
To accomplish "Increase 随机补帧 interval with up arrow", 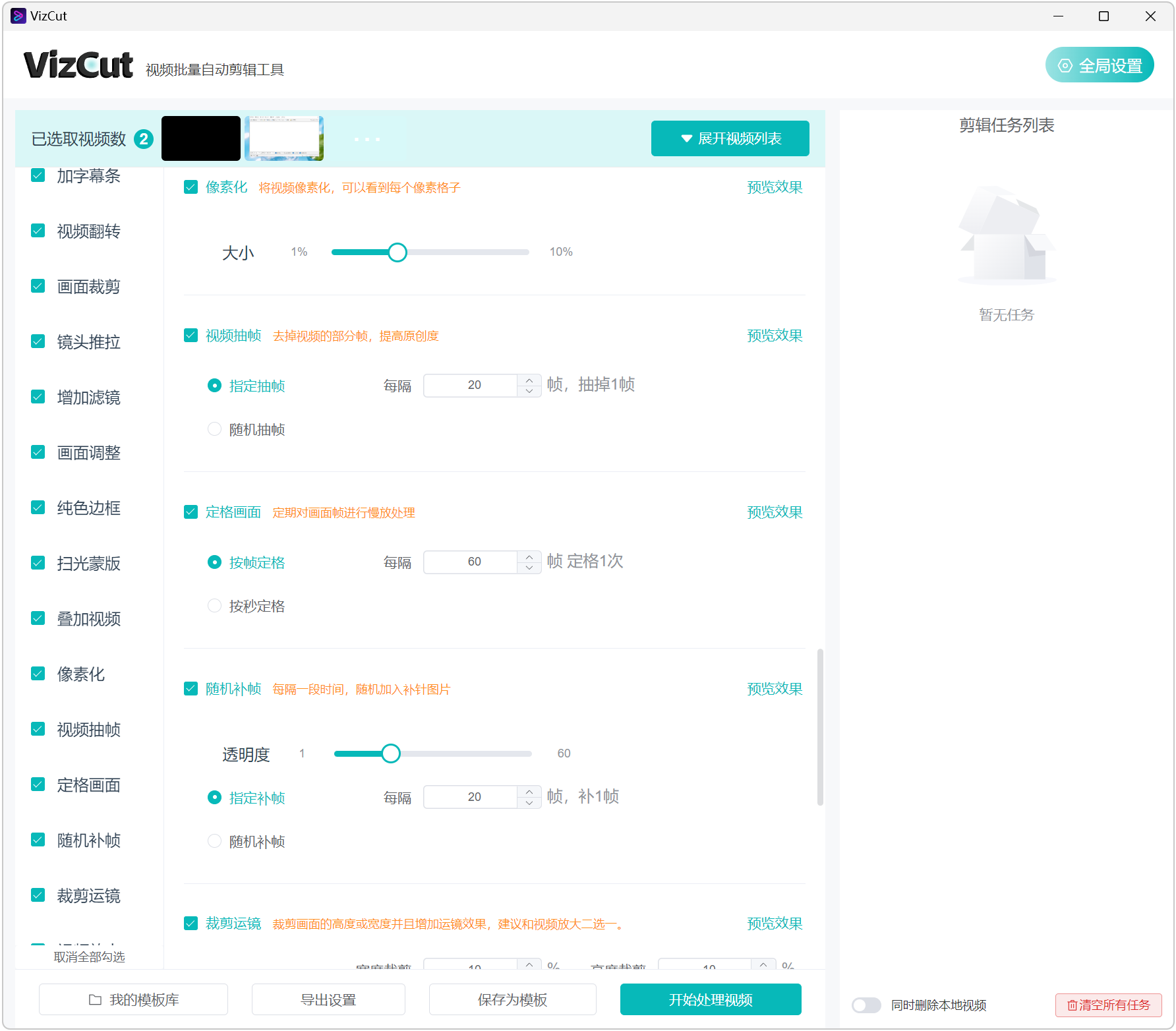I will [x=529, y=792].
